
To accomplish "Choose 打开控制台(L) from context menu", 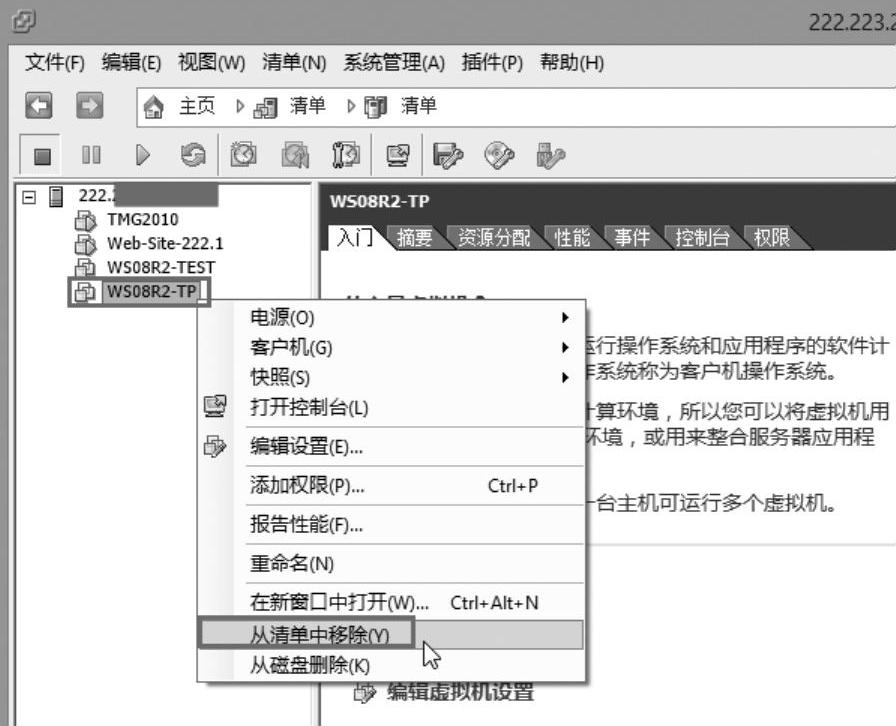I will point(391,408).
